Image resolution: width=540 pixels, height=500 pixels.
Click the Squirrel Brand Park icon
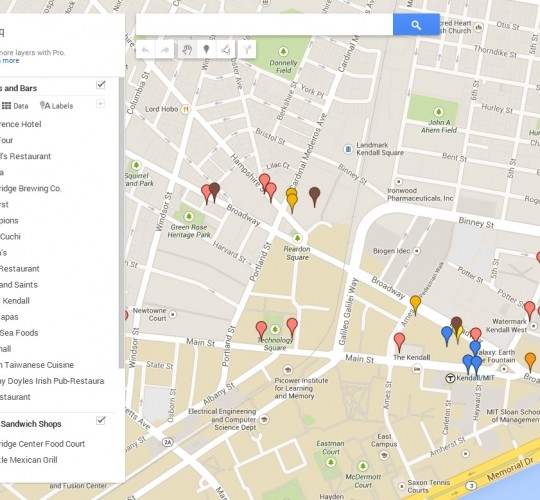[136, 165]
